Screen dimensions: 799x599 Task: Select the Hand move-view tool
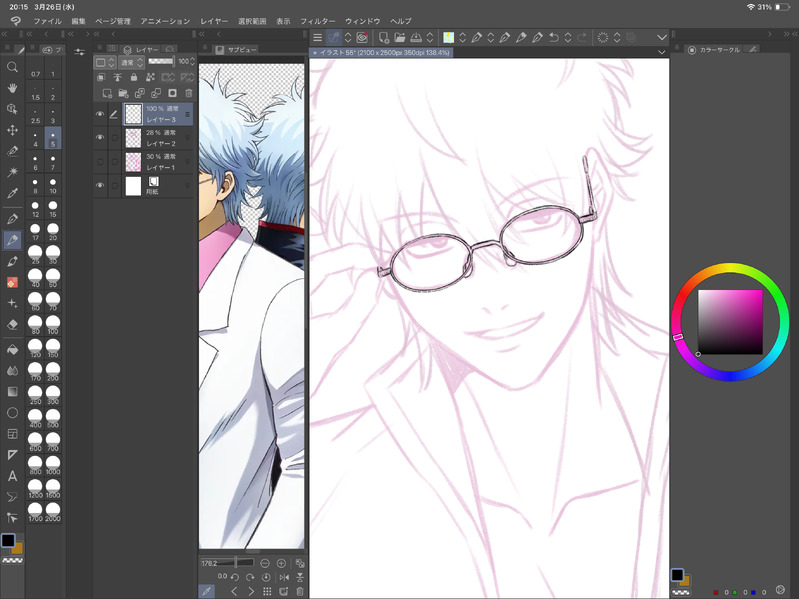[12, 88]
